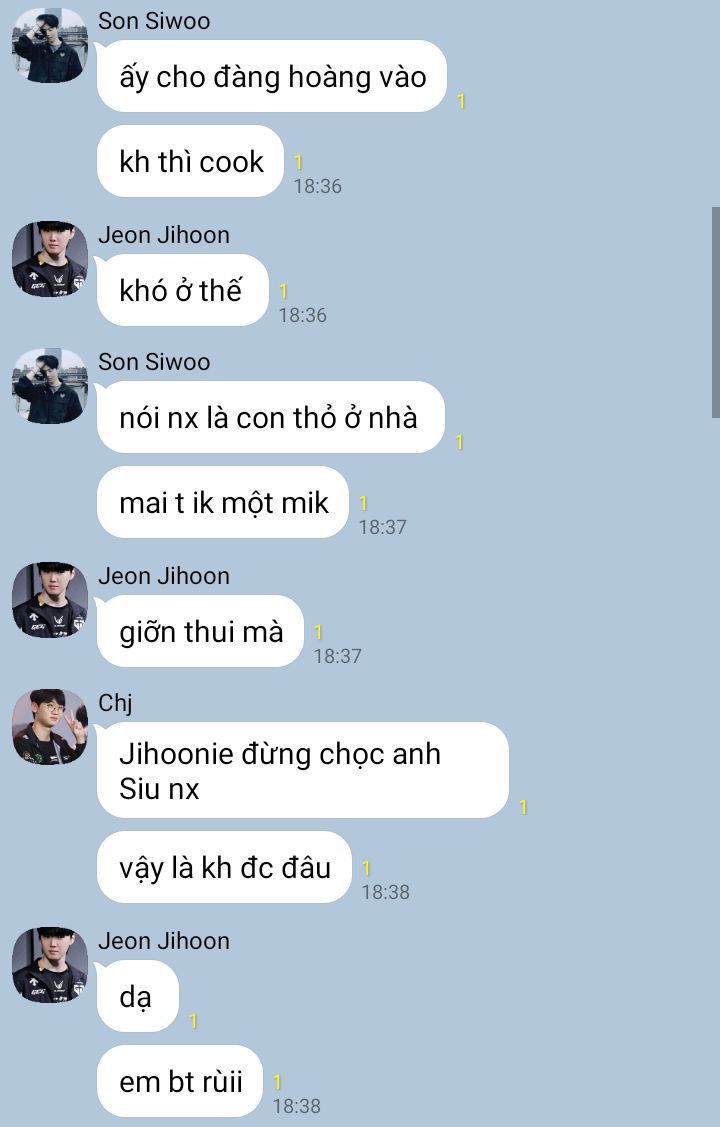
Task: Select the 'kh thì cook' bubble
Action: tap(190, 161)
